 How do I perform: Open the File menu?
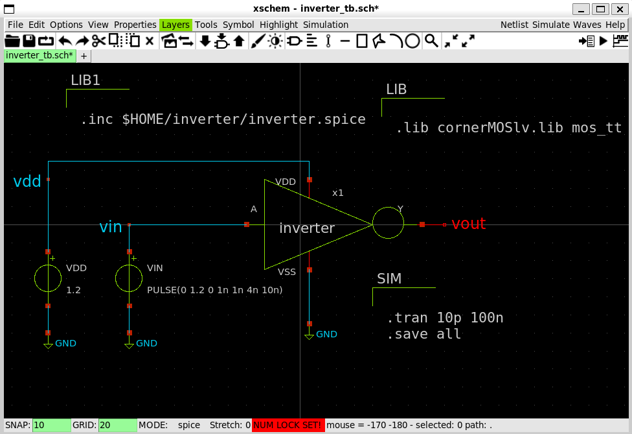pos(15,25)
